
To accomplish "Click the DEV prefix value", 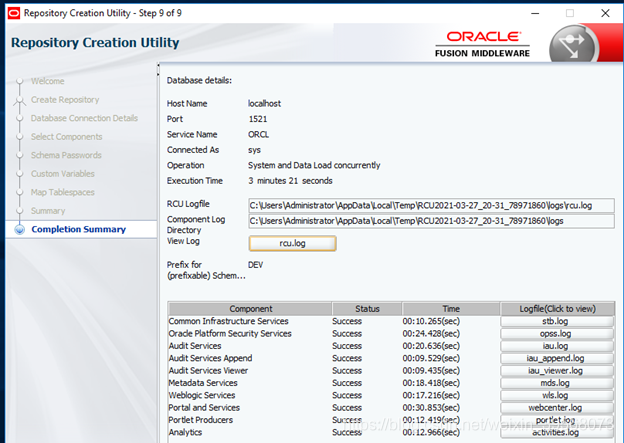I will [255, 265].
